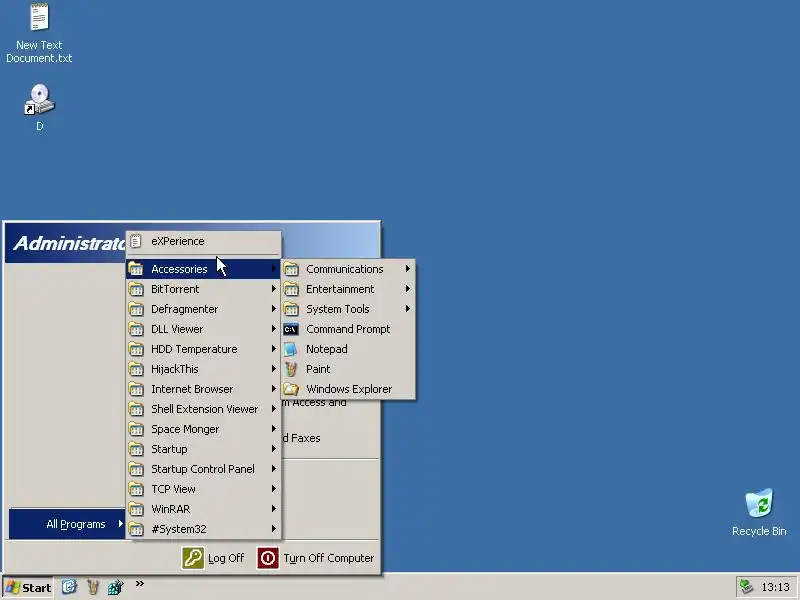Click the #System32 folder icon
Viewport: 800px width, 600px height.
point(136,529)
